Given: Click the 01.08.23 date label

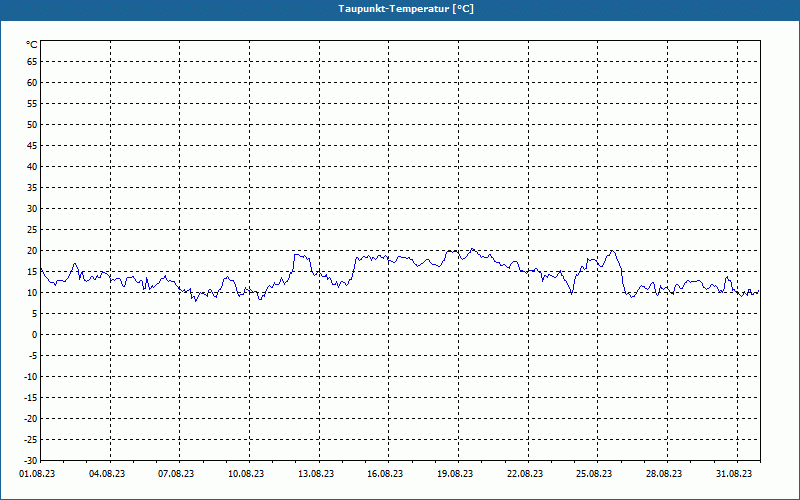Looking at the screenshot, I should 37,474.
